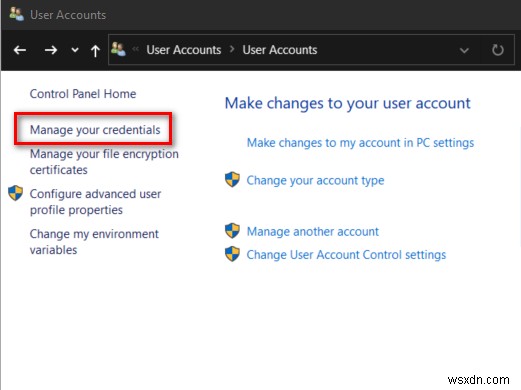Expand the hidden breadcrumb path chevrons
The height and width of the screenshot is (390, 521).
[135, 49]
